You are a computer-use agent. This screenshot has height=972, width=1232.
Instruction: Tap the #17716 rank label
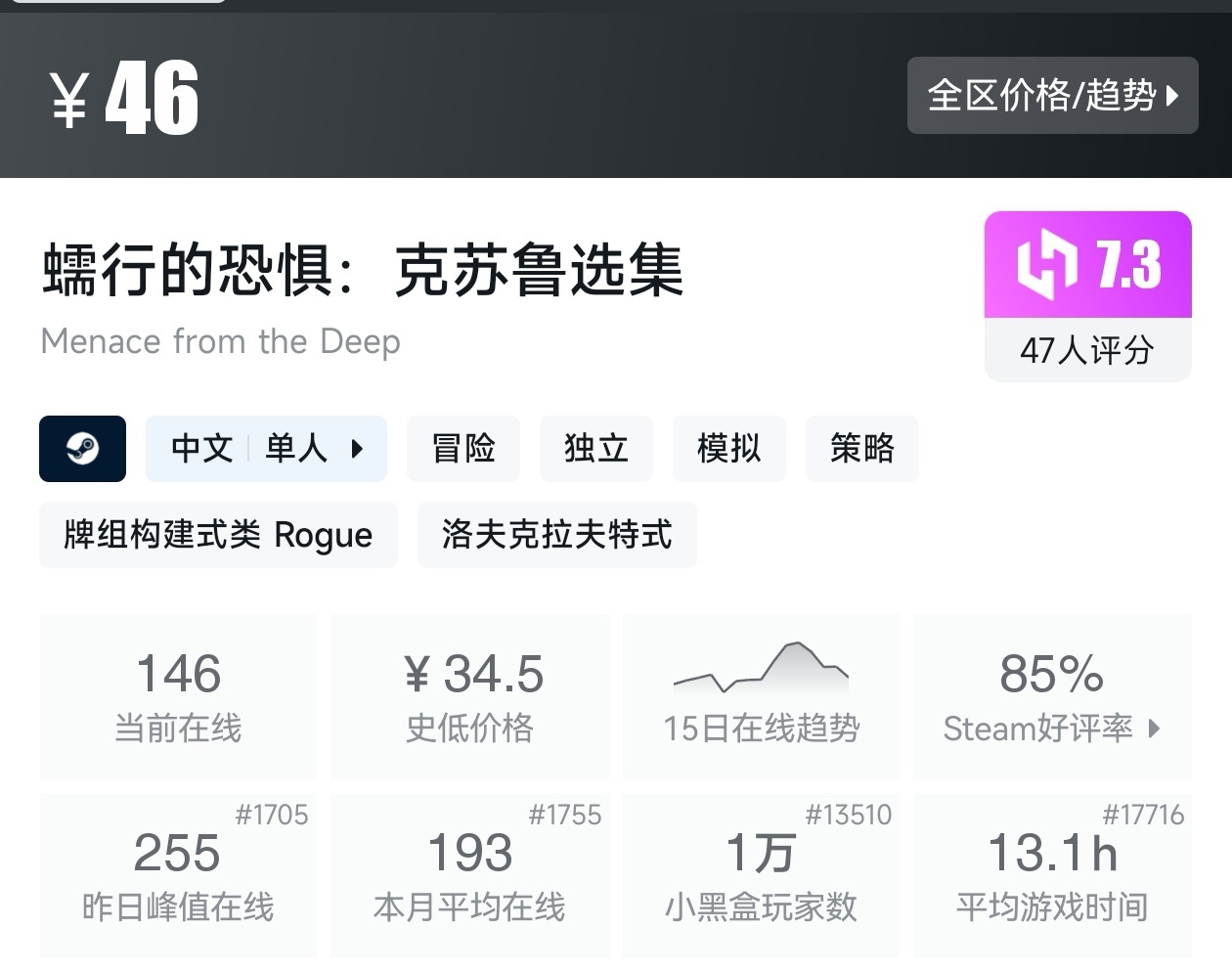[1143, 815]
